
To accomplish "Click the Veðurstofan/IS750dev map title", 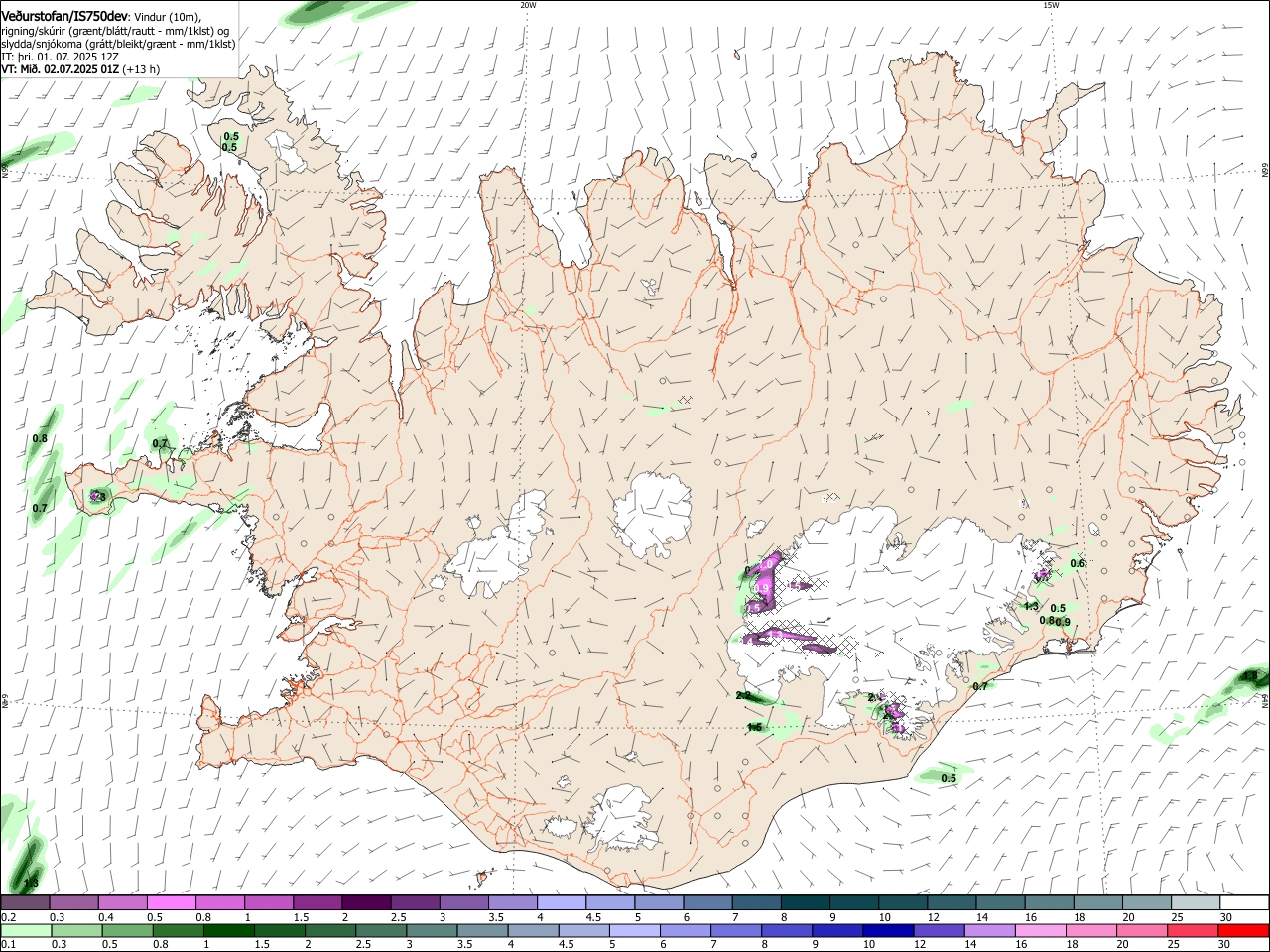I will coord(64,17).
